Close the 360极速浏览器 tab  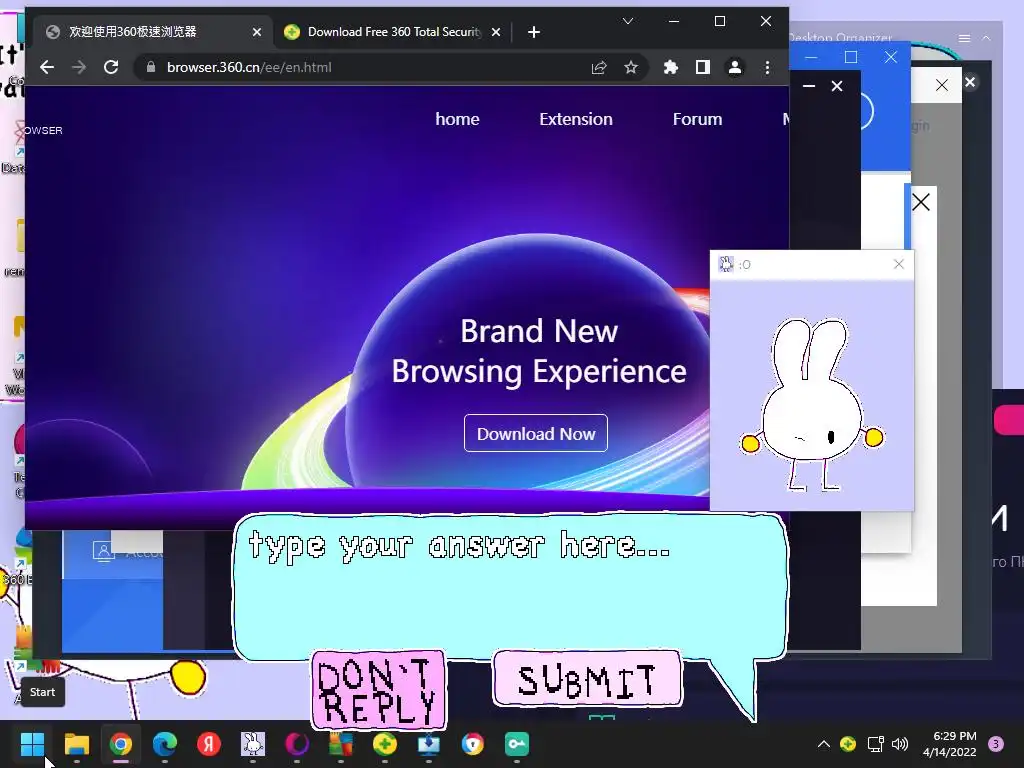pos(257,32)
